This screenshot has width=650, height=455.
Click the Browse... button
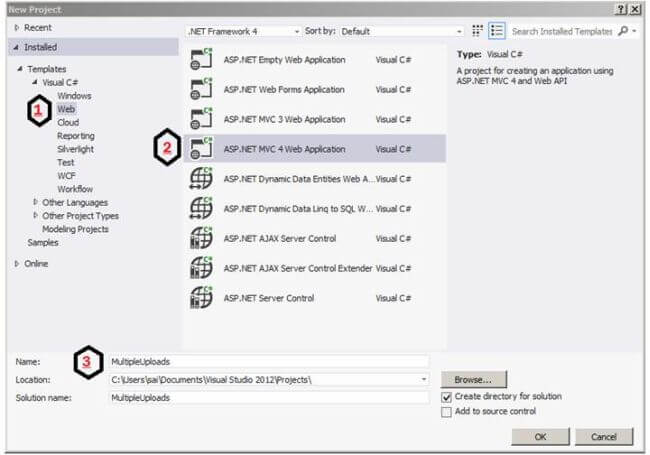[473, 379]
